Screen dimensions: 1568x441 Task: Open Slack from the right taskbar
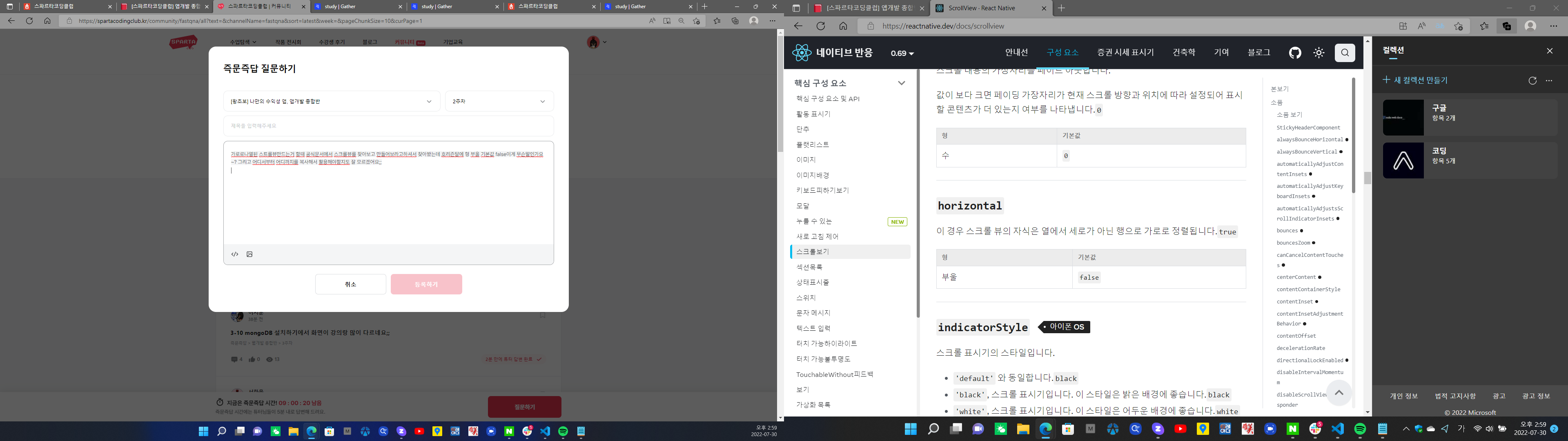click(1315, 430)
